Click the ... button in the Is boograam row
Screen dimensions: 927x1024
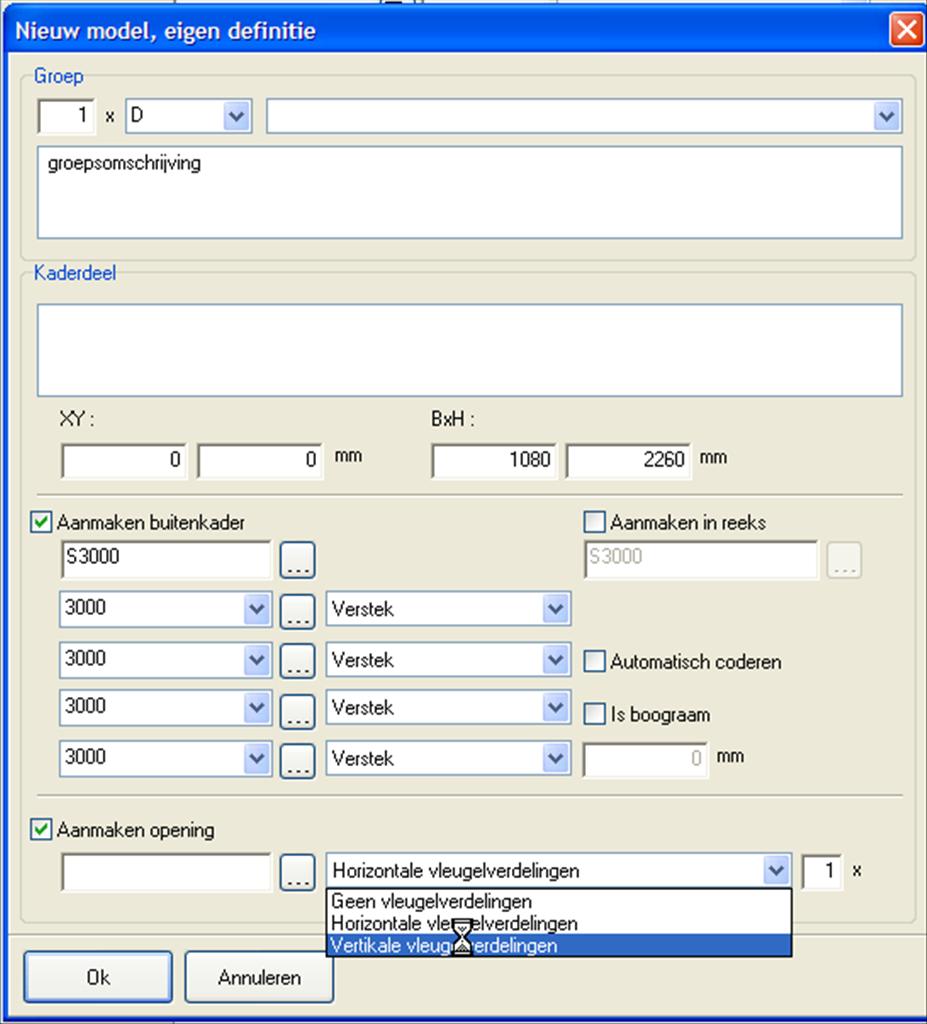coord(297,710)
